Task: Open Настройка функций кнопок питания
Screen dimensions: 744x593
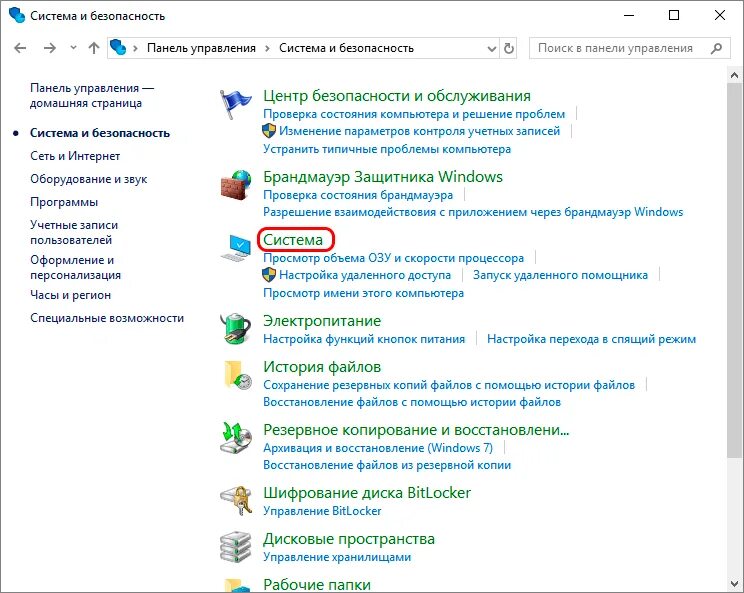Action: coord(364,339)
